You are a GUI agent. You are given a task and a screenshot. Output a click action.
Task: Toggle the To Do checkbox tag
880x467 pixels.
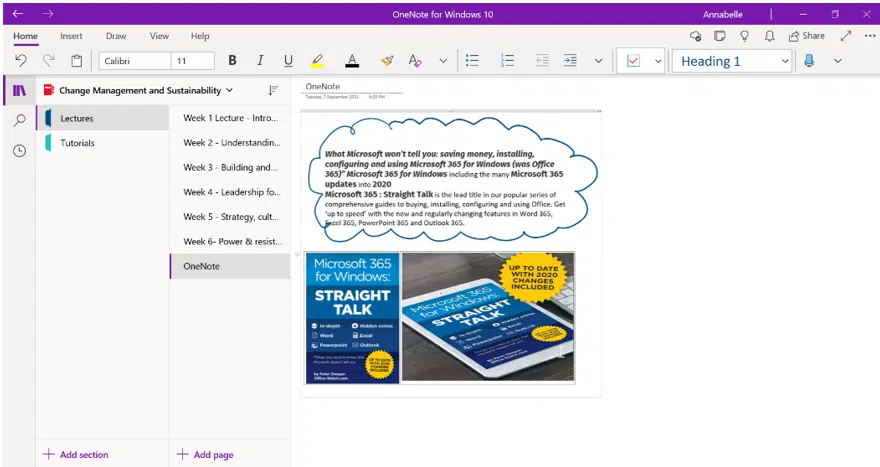[x=633, y=61]
